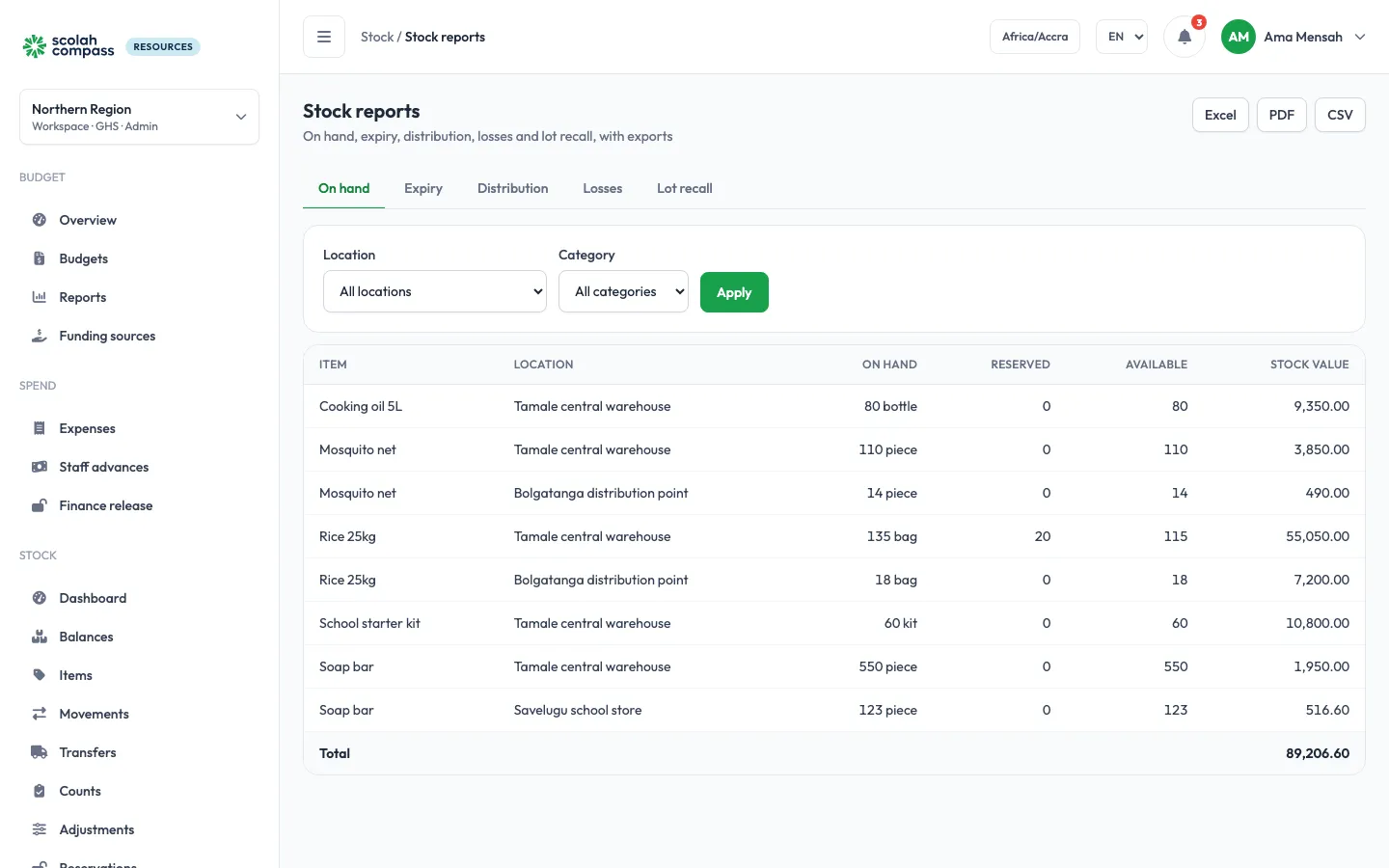Viewport: 1389px width, 868px height.
Task: Click the ON HAND column header
Action: coord(889,365)
